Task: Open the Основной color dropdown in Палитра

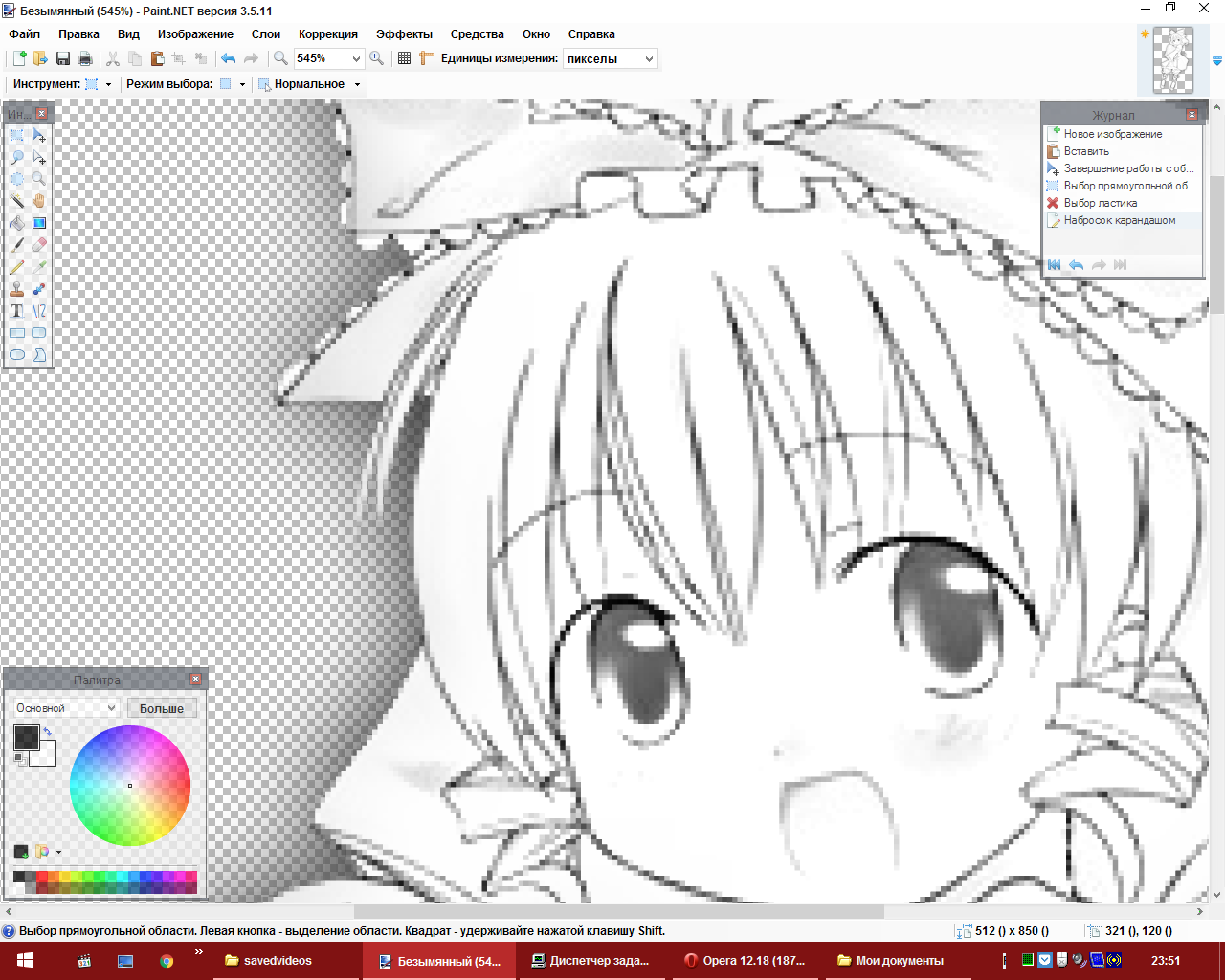Action: coord(65,708)
